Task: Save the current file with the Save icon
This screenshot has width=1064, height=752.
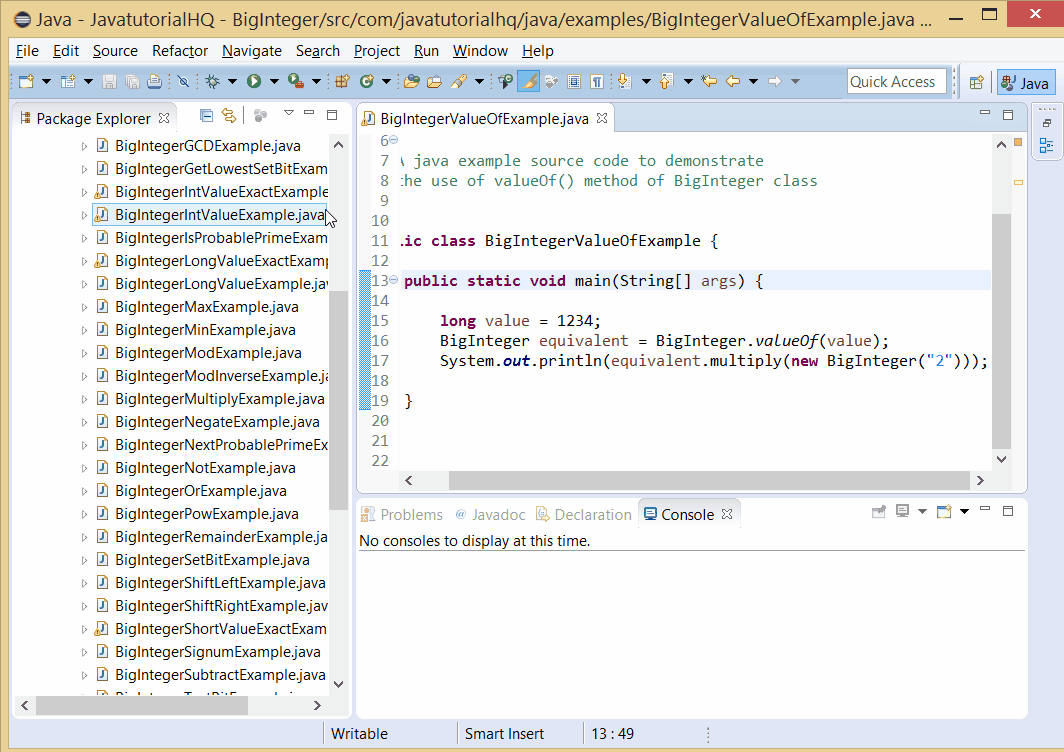Action: (110, 81)
